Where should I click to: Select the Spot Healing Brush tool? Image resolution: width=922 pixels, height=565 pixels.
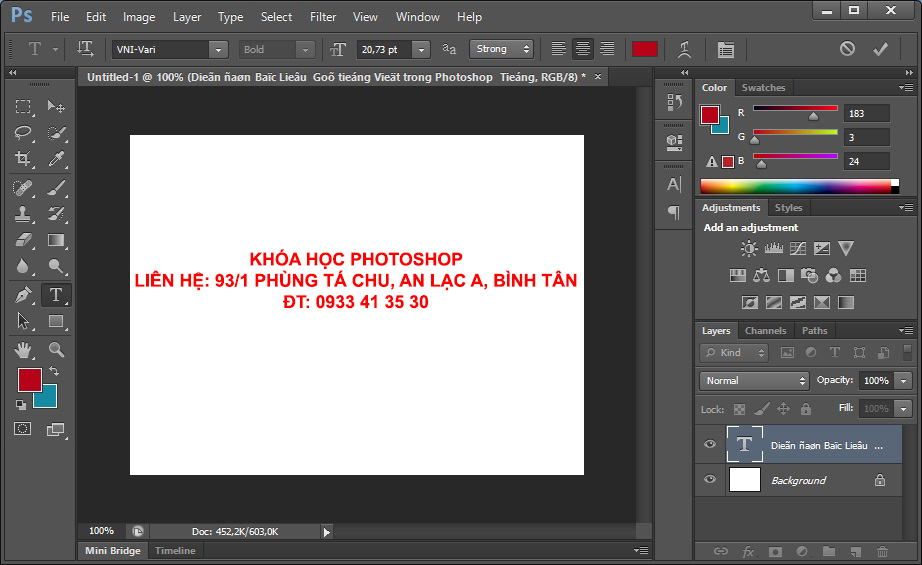point(23,188)
